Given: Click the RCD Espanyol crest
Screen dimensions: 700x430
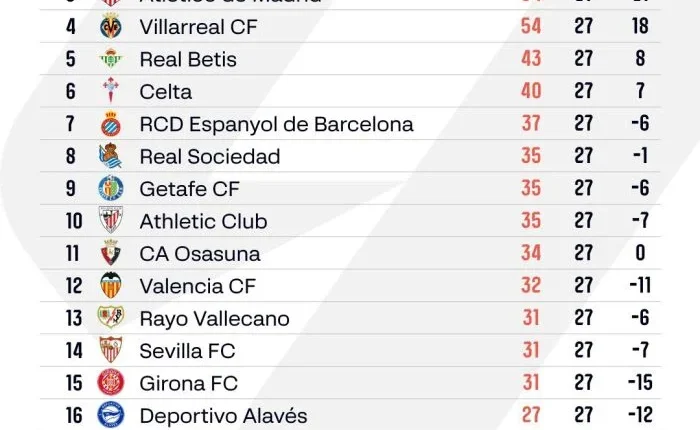Looking at the screenshot, I should coord(110,124).
